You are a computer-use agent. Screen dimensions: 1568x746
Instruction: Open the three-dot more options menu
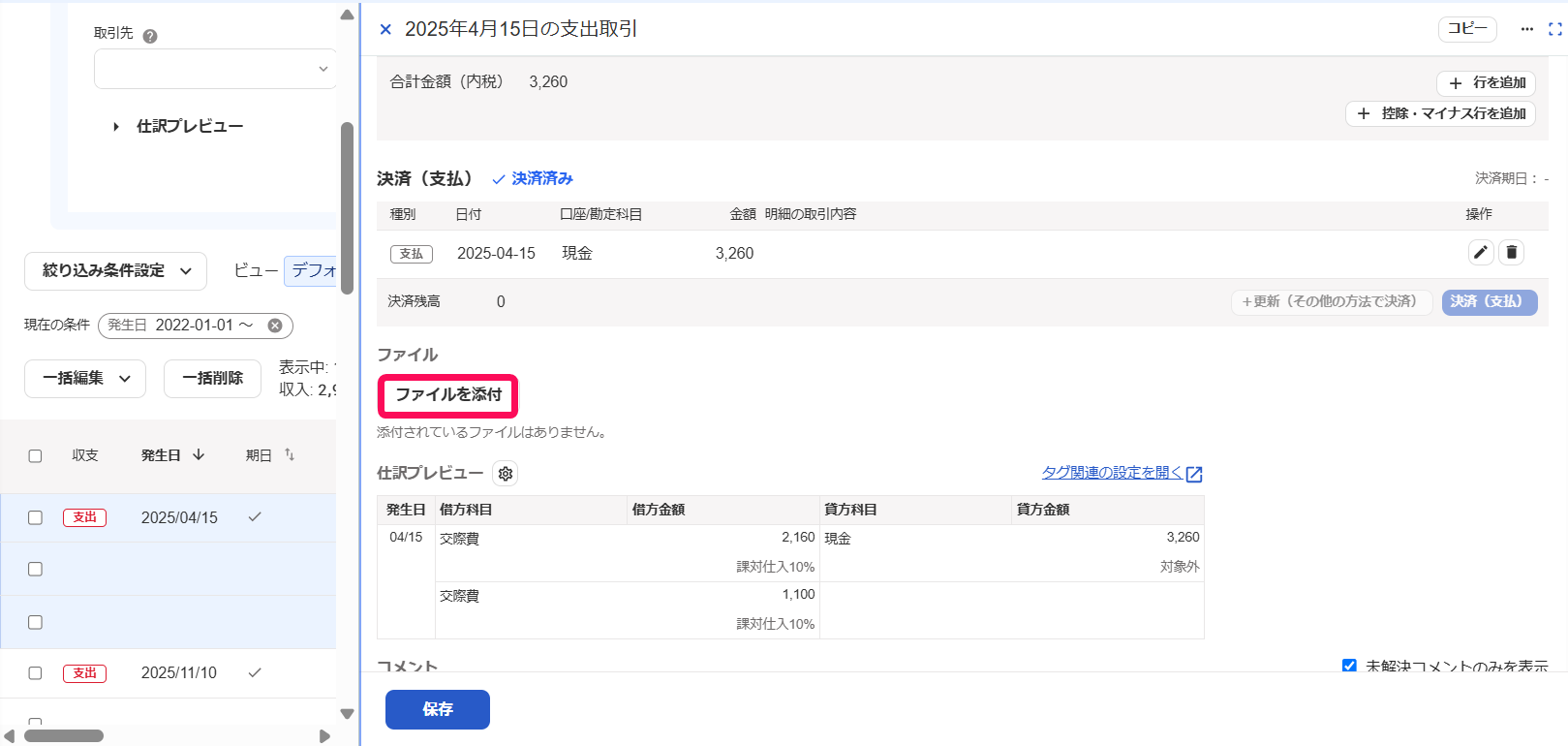1527,29
